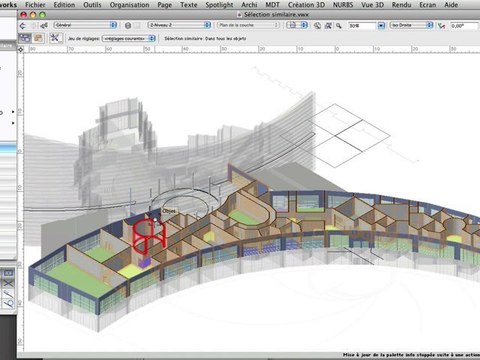This screenshot has width=480, height=360.
Task: Select the second similar-selection mode icon
Action: (x=38, y=38)
